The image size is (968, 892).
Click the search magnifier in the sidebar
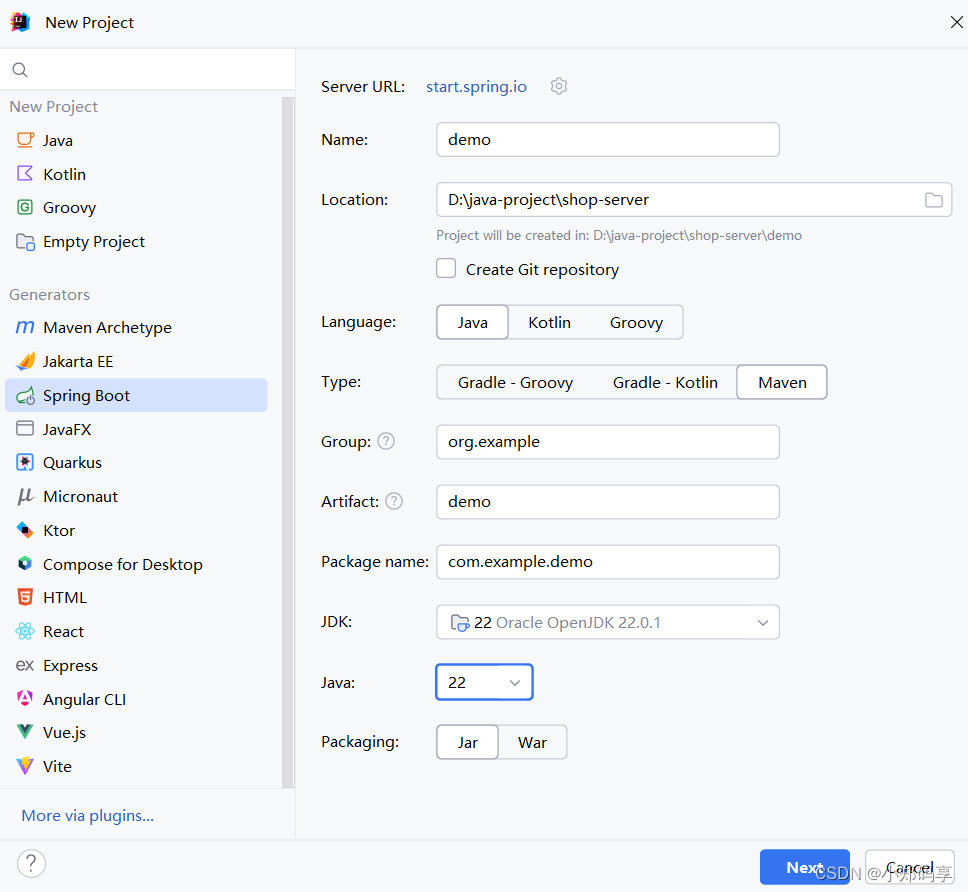pyautogui.click(x=20, y=70)
